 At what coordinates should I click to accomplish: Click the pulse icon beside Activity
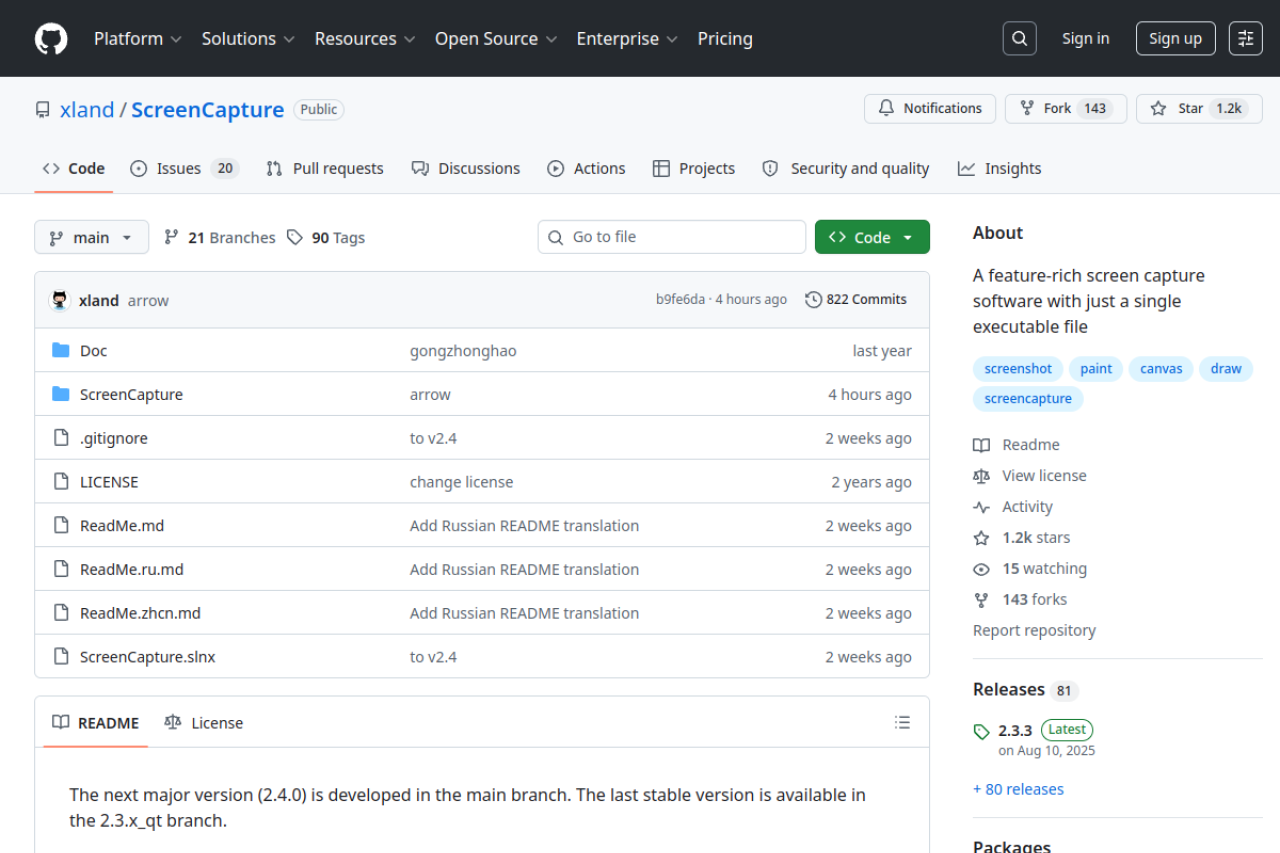tap(982, 507)
